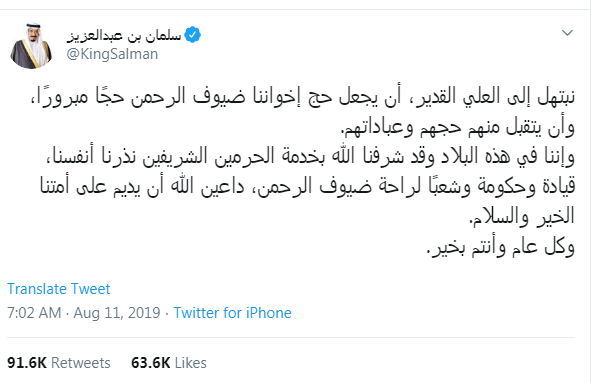This screenshot has height=383, width=596.
Task: Click the line وأن يتقبل منهم حجهم وعباداتهم
Action: pyautogui.click(x=458, y=127)
